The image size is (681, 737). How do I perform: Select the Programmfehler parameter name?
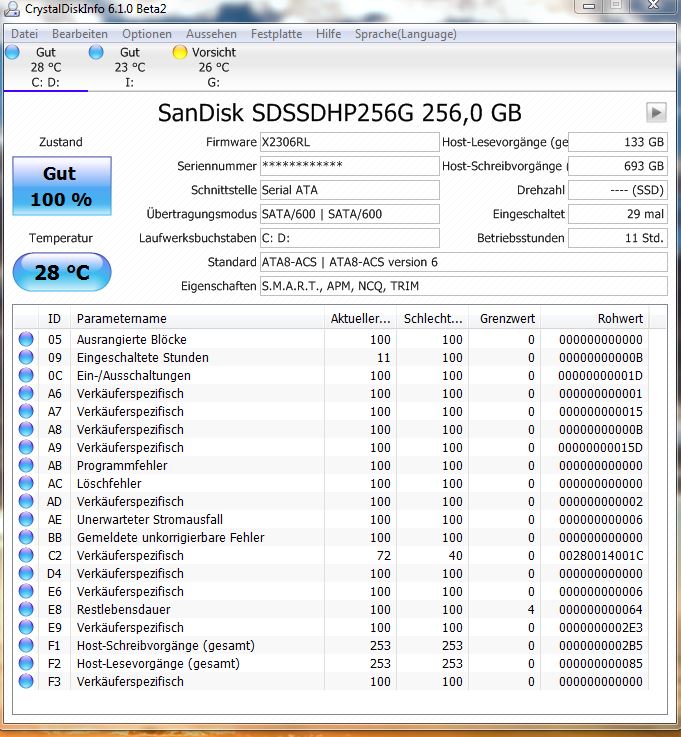click(122, 466)
